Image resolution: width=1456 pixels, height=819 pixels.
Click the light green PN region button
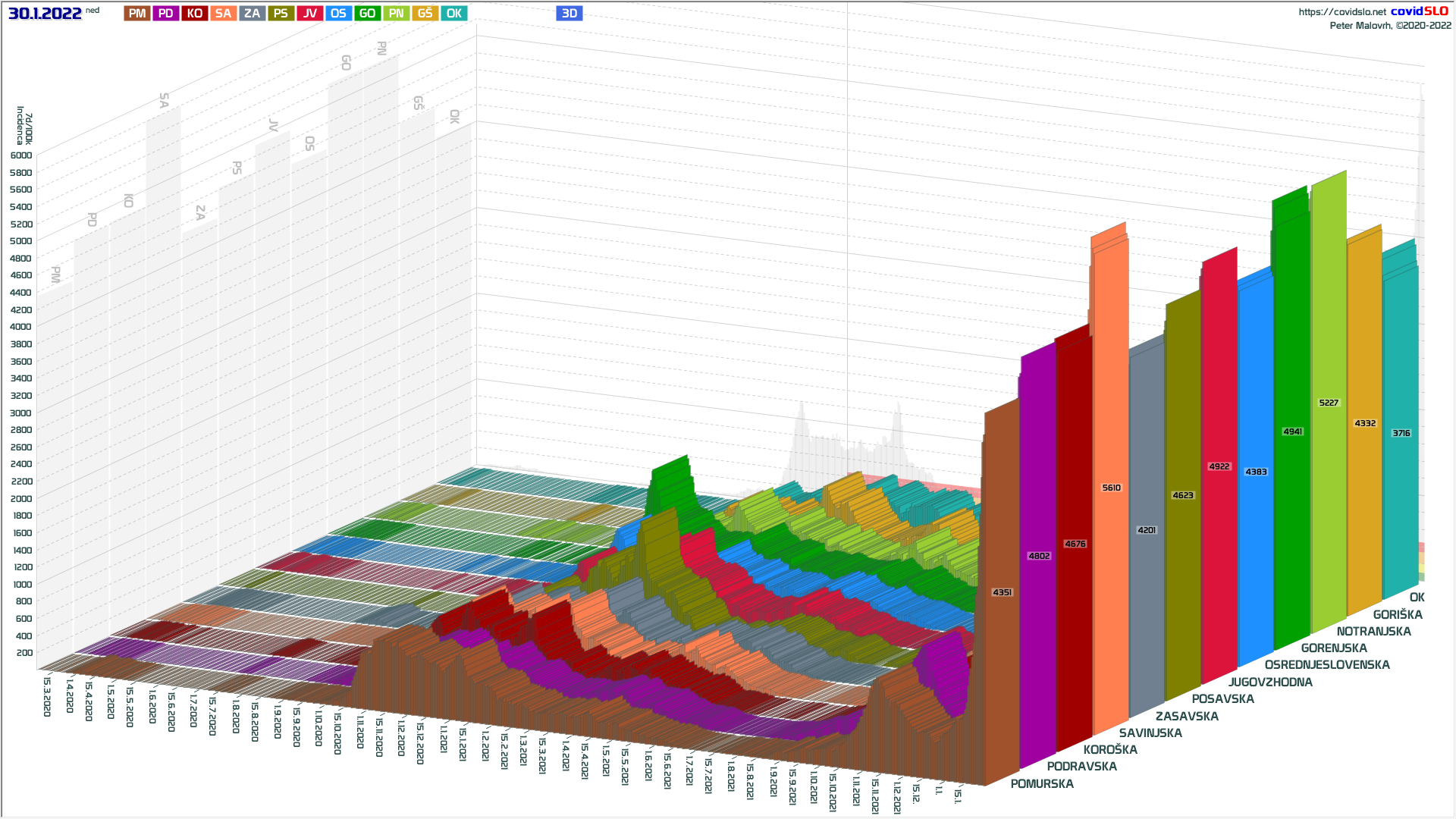396,14
